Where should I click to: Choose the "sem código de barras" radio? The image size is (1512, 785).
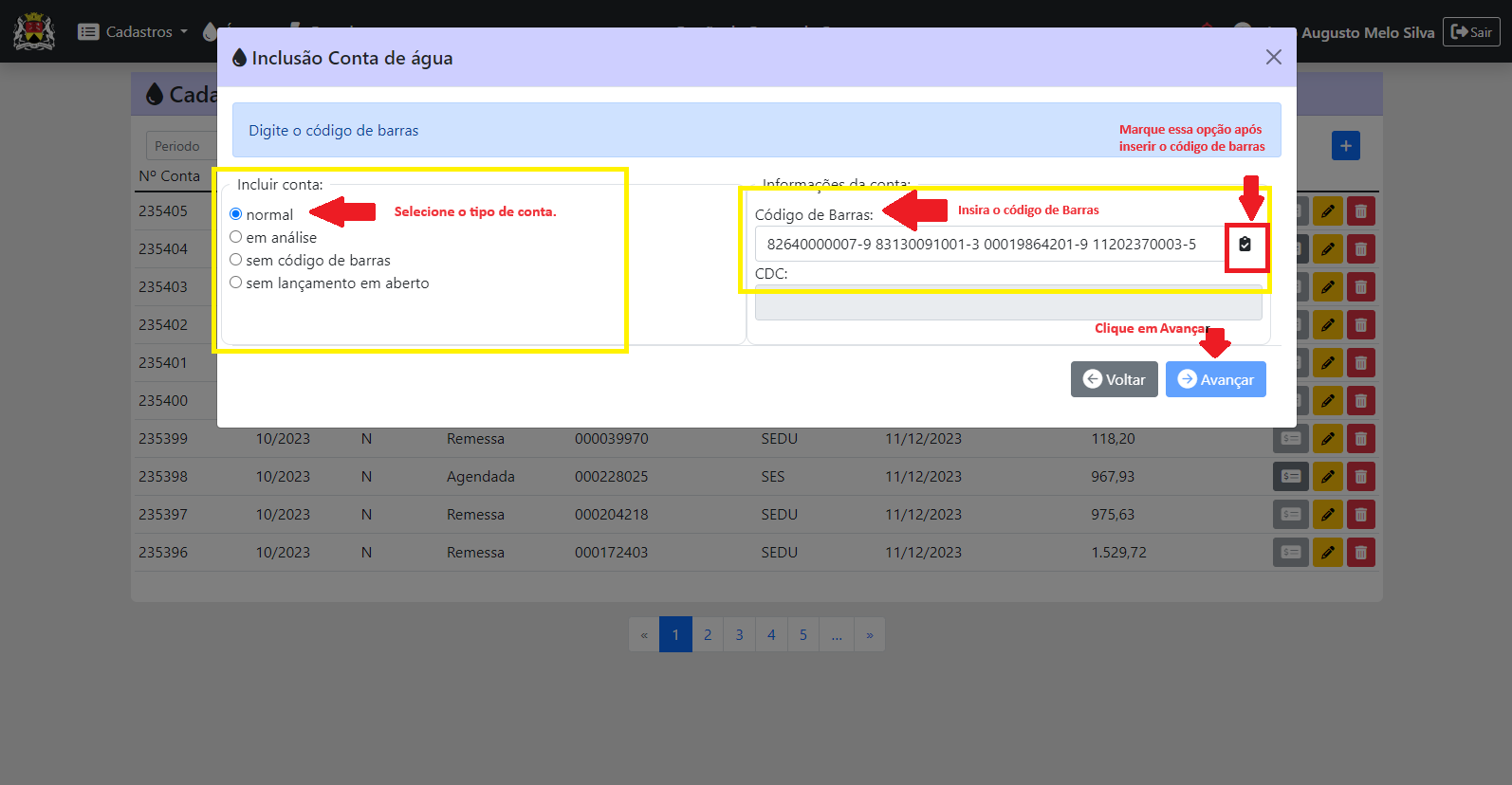pyautogui.click(x=236, y=260)
